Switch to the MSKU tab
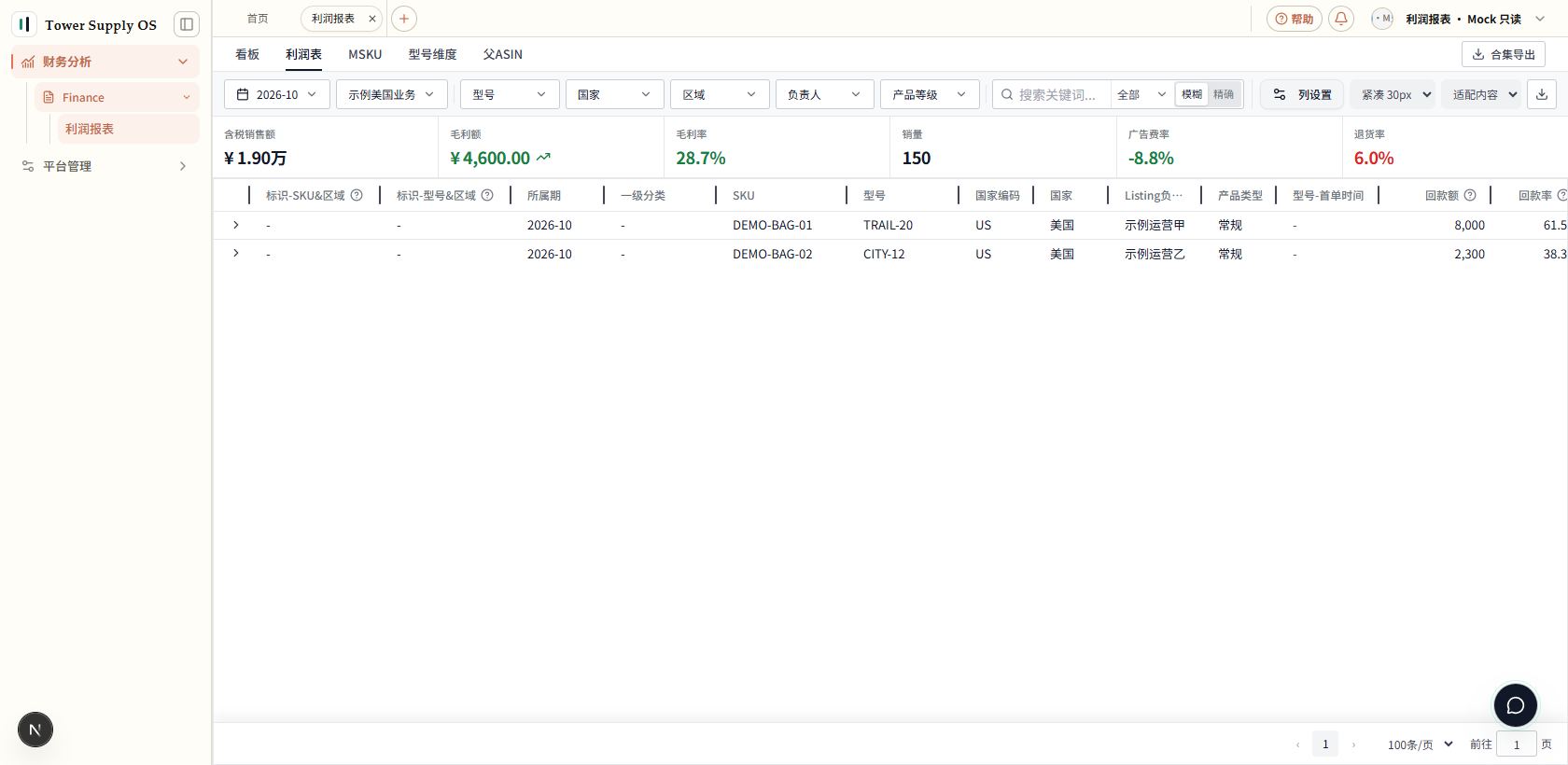 point(365,54)
